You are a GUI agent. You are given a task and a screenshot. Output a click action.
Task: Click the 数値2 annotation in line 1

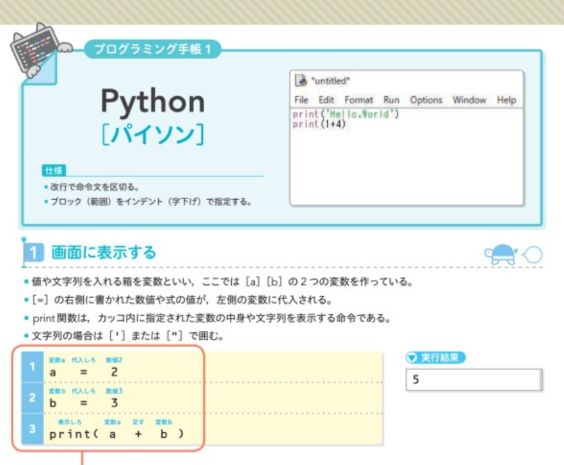(x=114, y=360)
